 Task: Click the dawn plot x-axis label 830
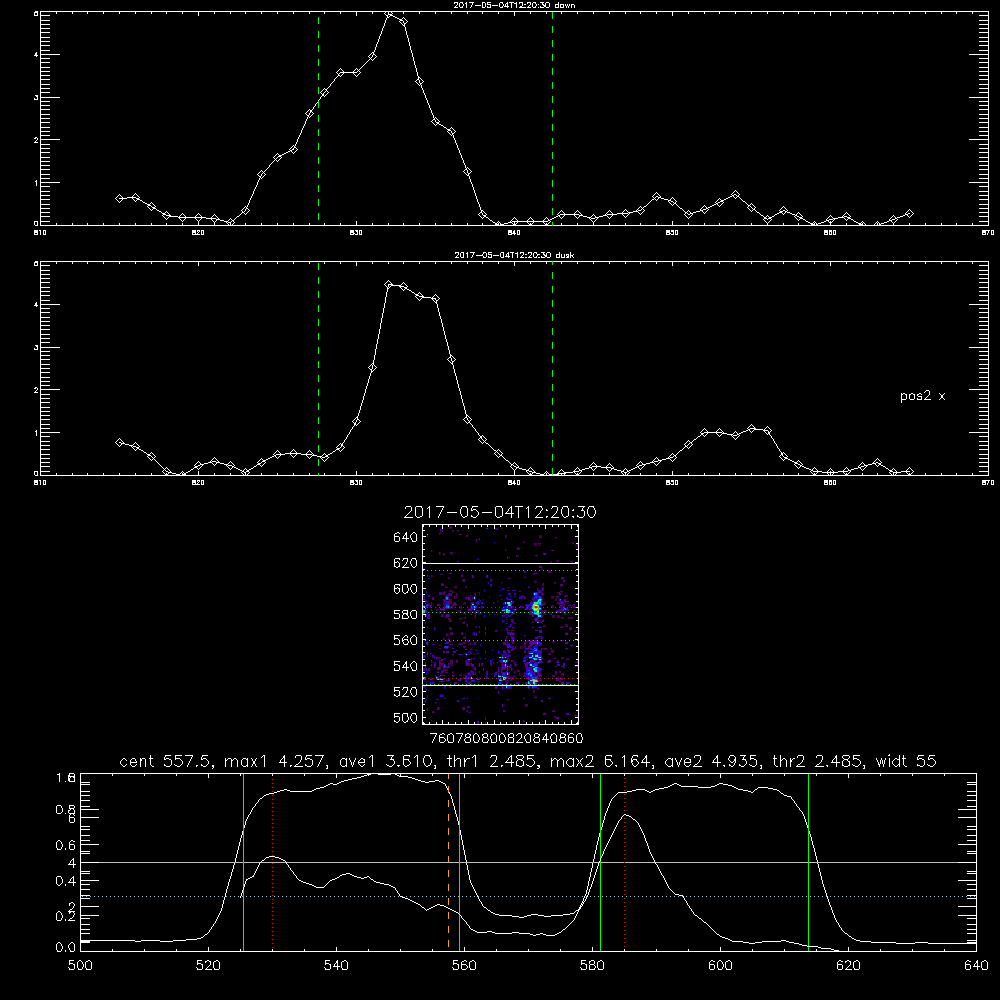click(356, 233)
